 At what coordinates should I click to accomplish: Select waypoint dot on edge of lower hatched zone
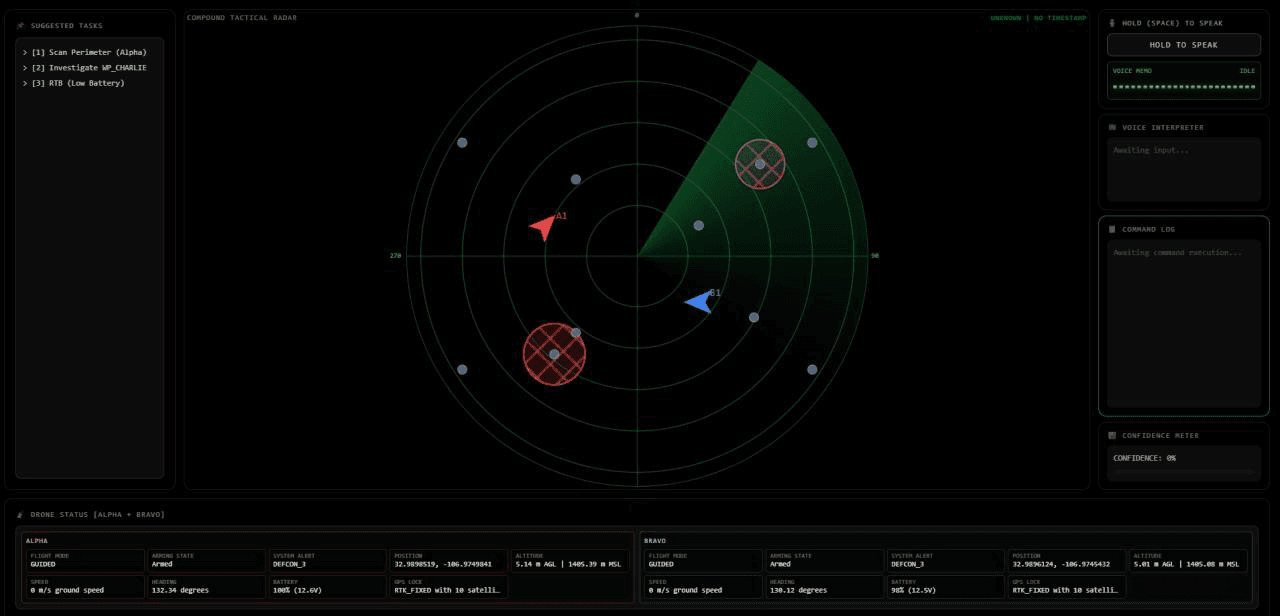[575, 332]
